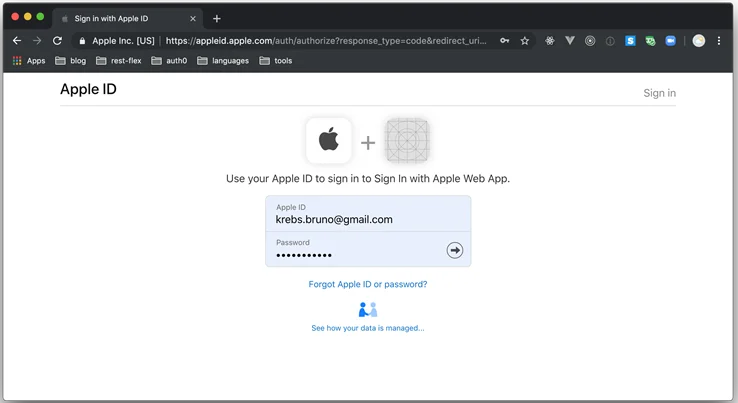Open the blue S extension icon

coord(630,41)
